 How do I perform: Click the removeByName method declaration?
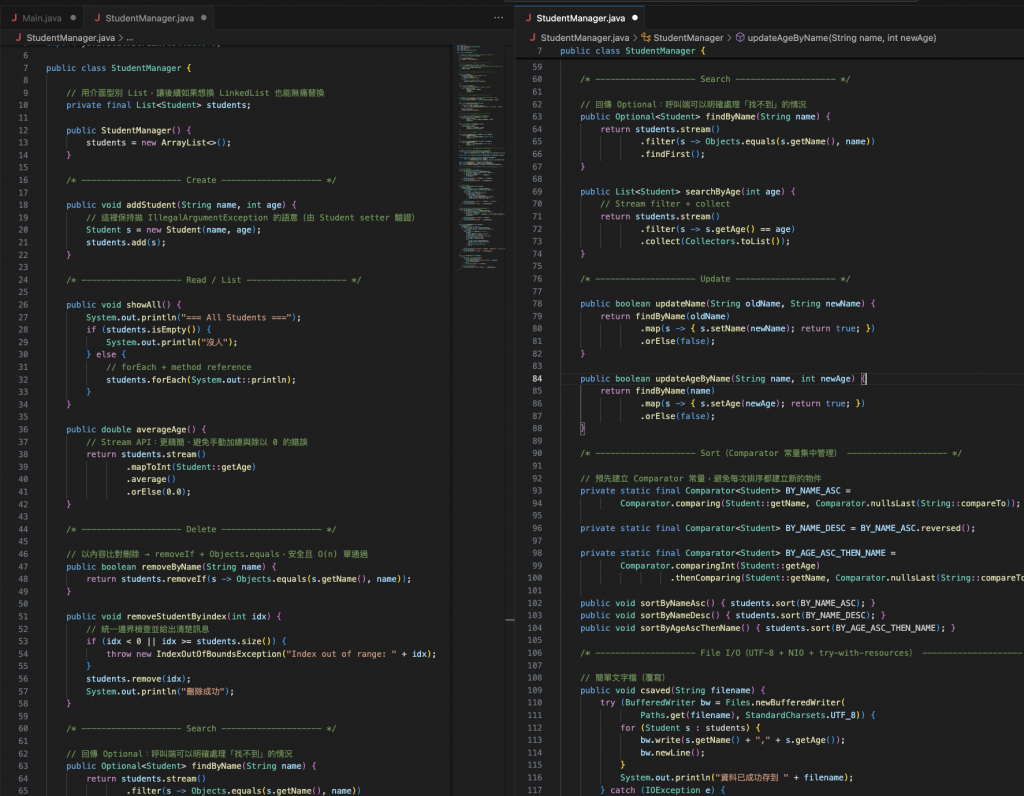171,567
